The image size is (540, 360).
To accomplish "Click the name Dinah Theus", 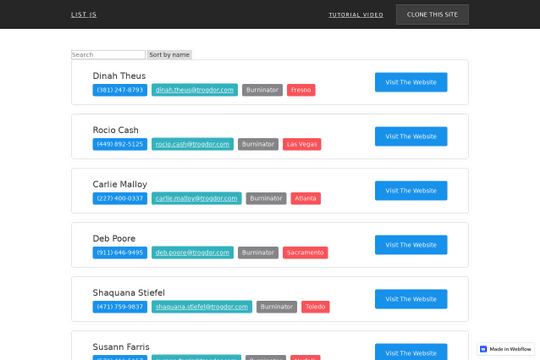I will 119,76.
